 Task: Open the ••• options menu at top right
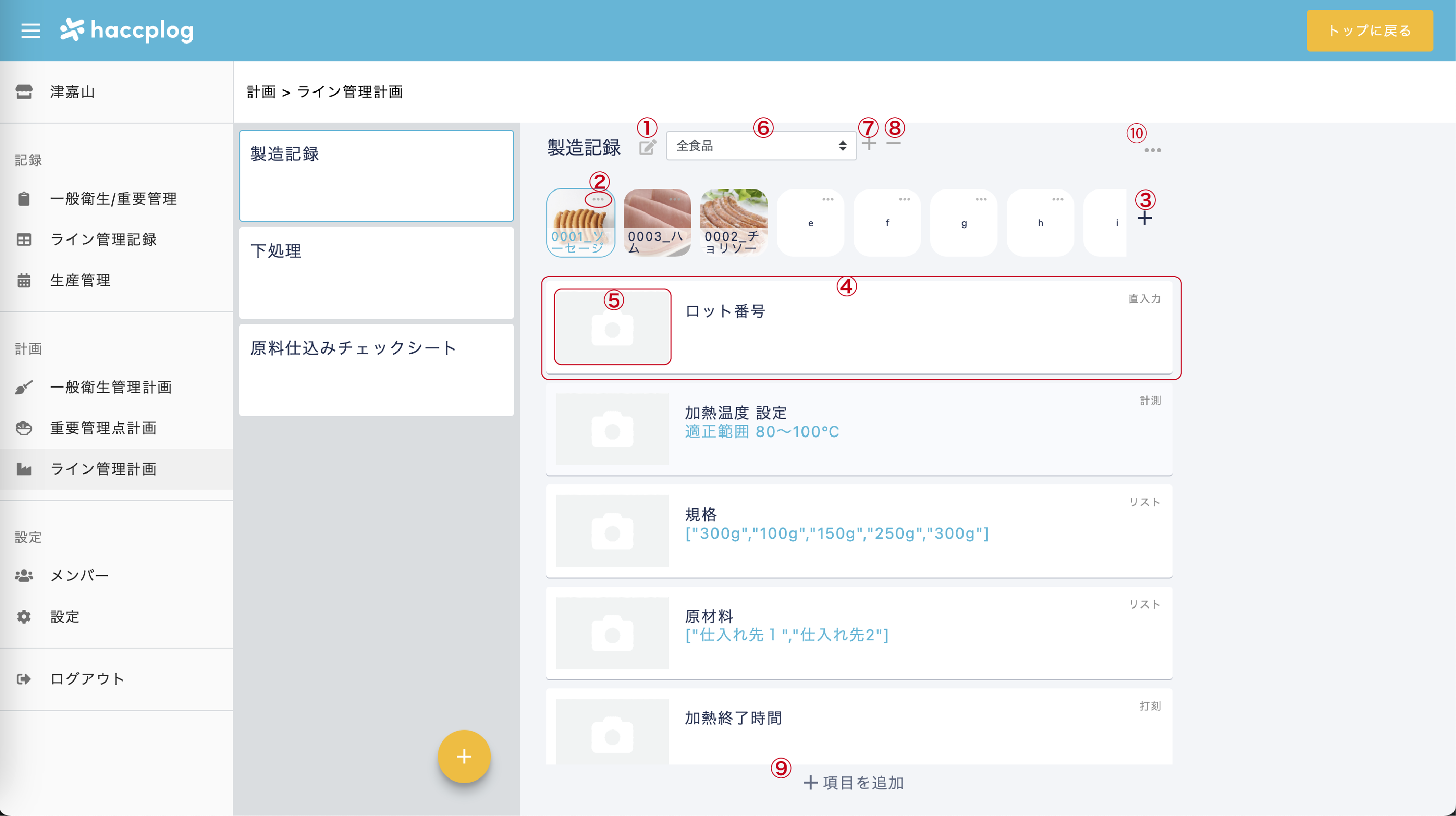tap(1152, 150)
